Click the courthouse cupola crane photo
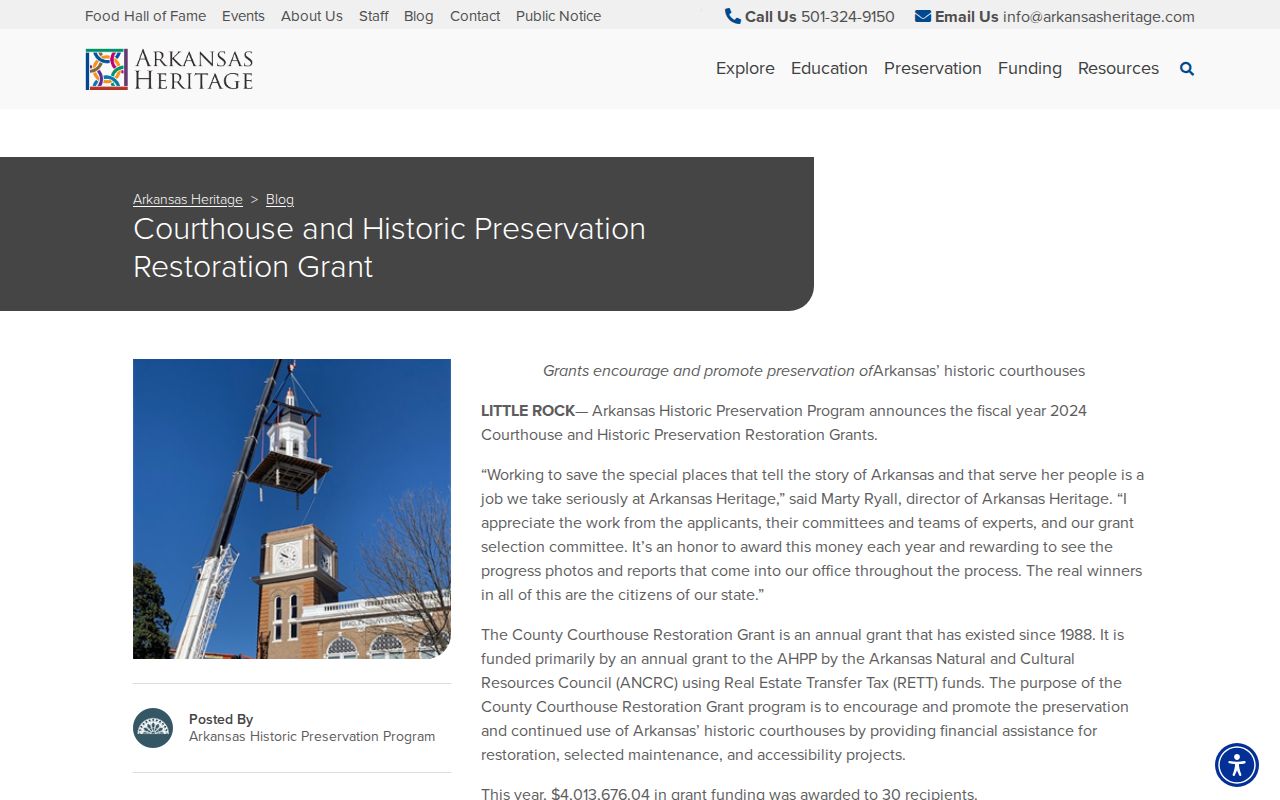1280x800 pixels. 292,509
